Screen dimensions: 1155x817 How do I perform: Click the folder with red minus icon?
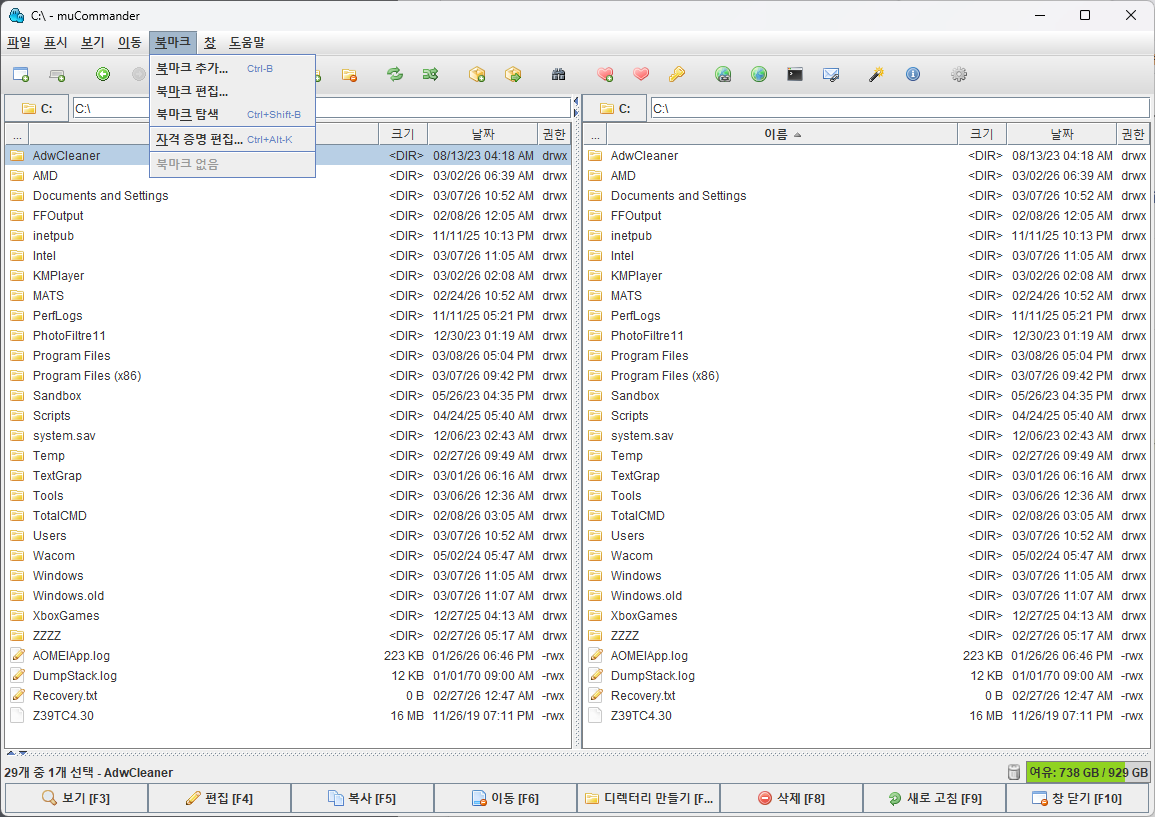point(349,74)
